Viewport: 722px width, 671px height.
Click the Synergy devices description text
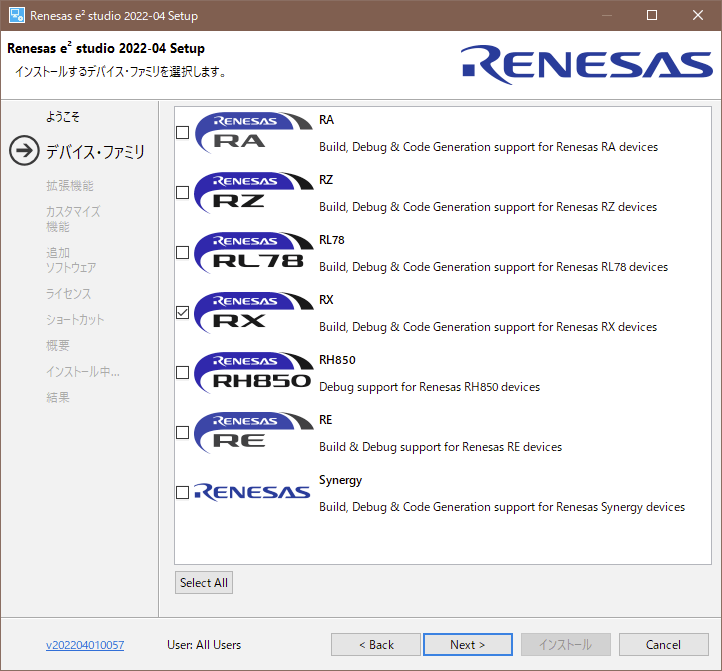(x=502, y=507)
